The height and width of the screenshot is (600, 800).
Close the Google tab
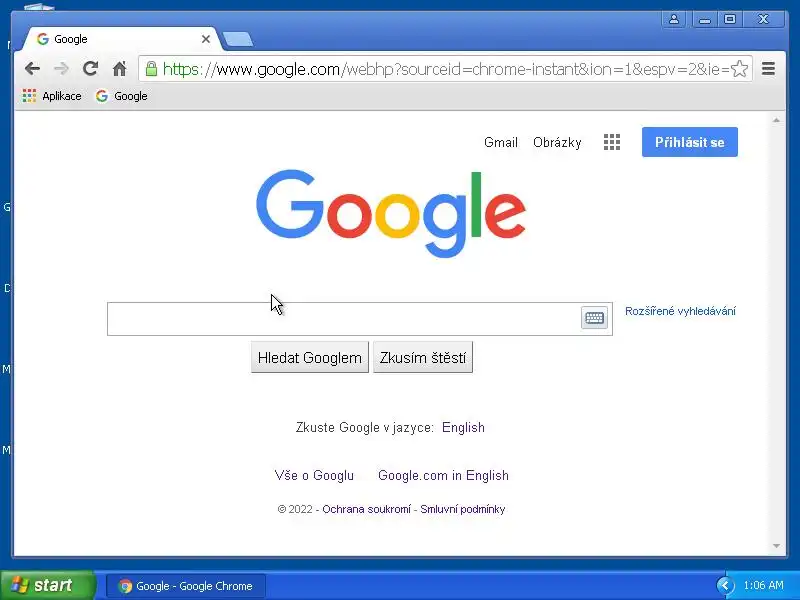tap(206, 39)
